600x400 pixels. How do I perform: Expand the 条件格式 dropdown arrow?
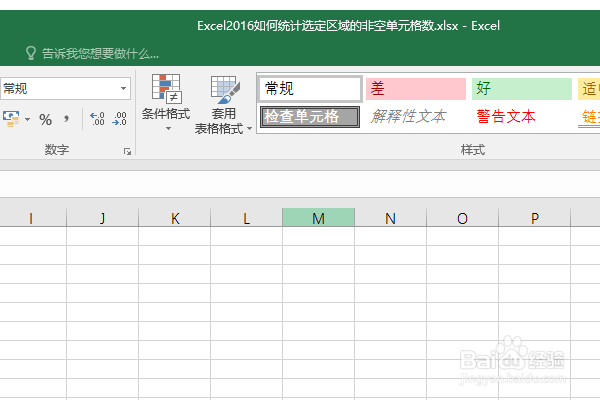tap(168, 129)
